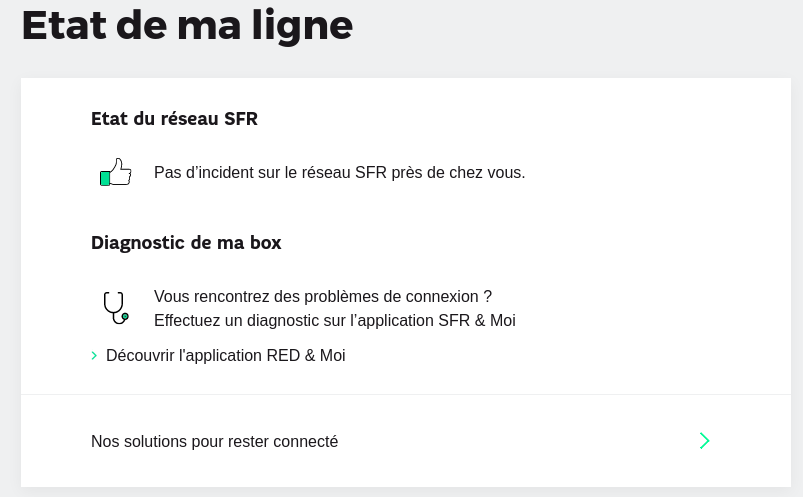
Task: Click the words SFR & Moi in the diagnostic text
Action: tap(477, 321)
